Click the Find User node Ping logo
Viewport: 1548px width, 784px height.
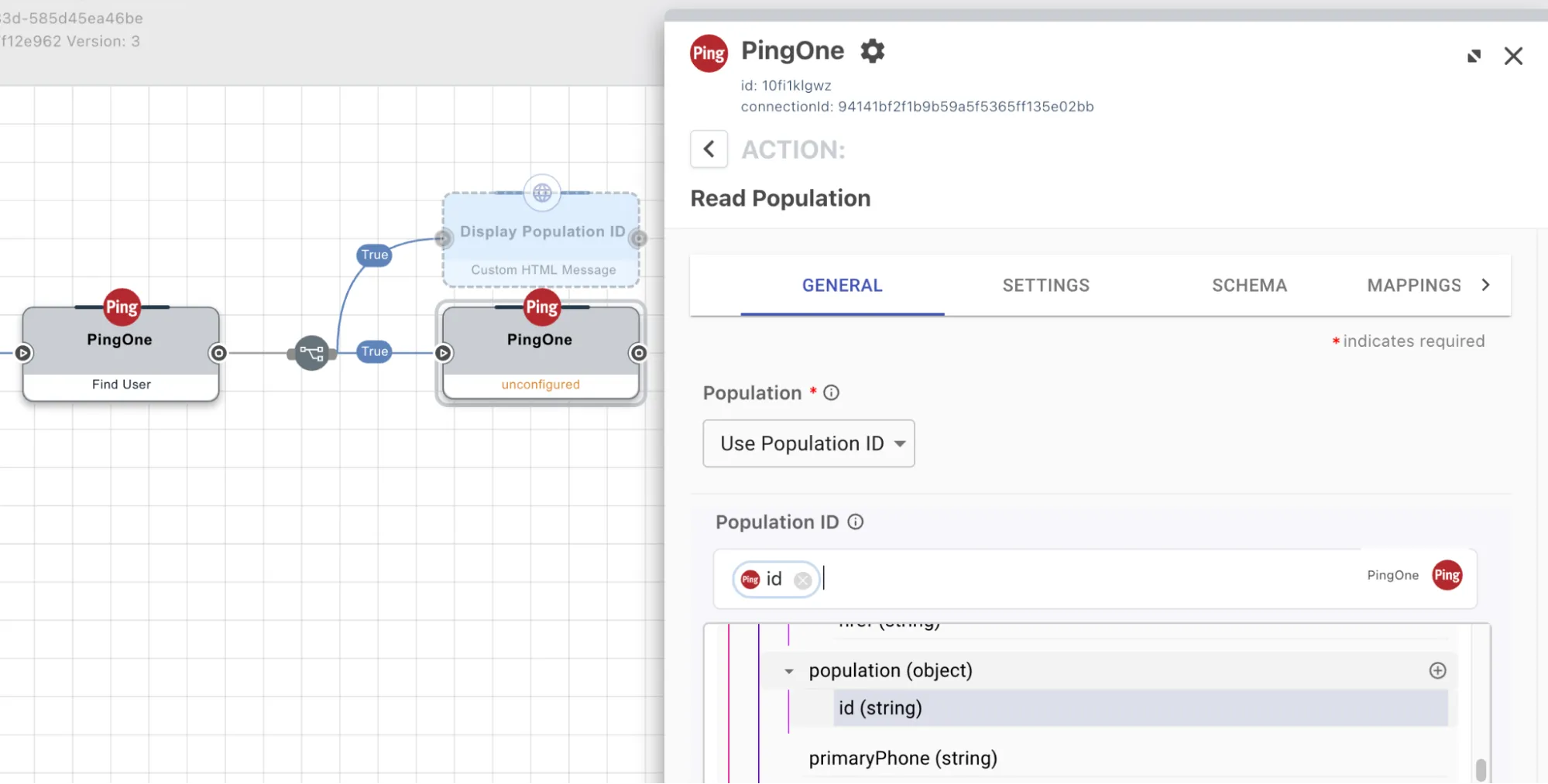pyautogui.click(x=122, y=306)
